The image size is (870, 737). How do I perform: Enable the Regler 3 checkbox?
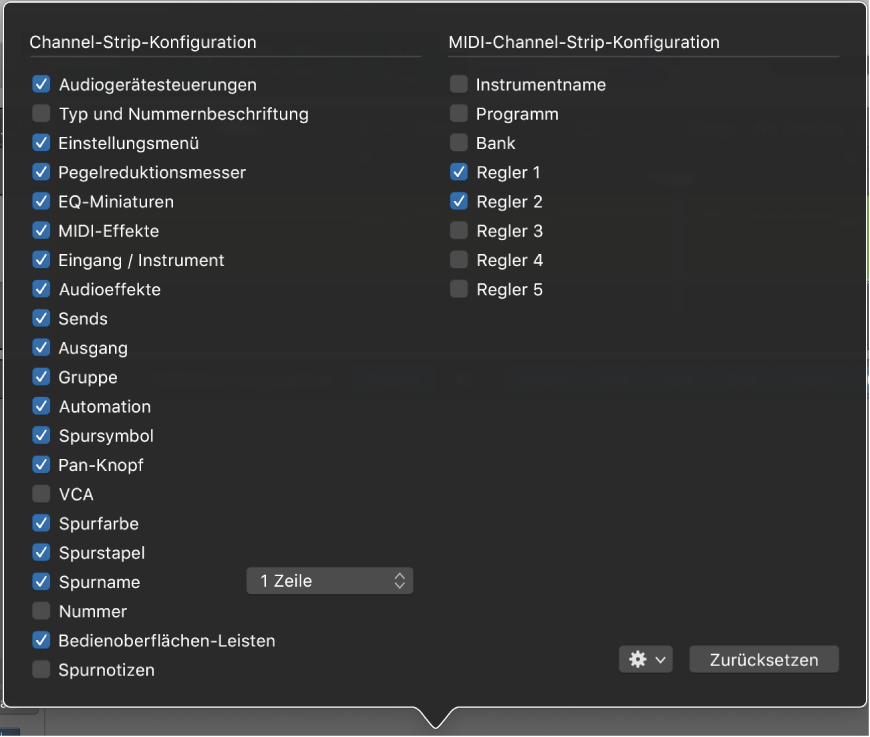pyautogui.click(x=459, y=231)
